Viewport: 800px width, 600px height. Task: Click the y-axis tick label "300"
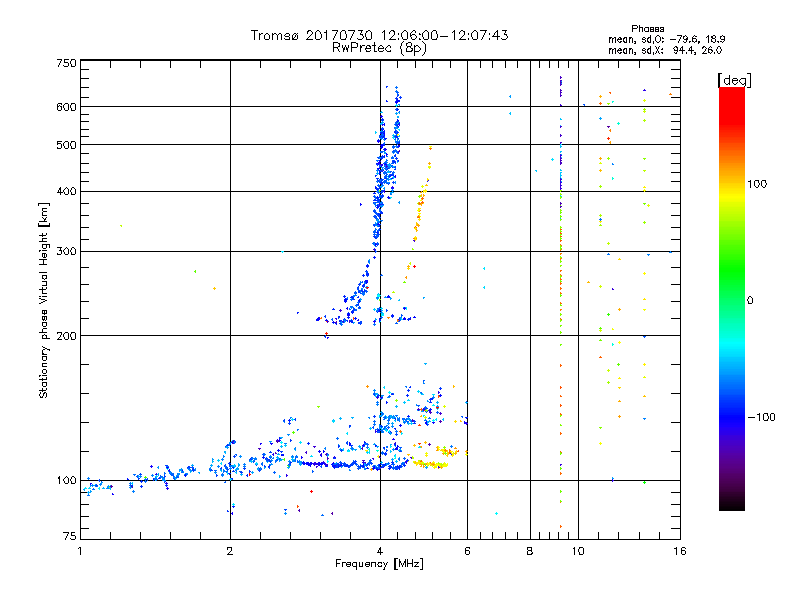[x=66, y=252]
